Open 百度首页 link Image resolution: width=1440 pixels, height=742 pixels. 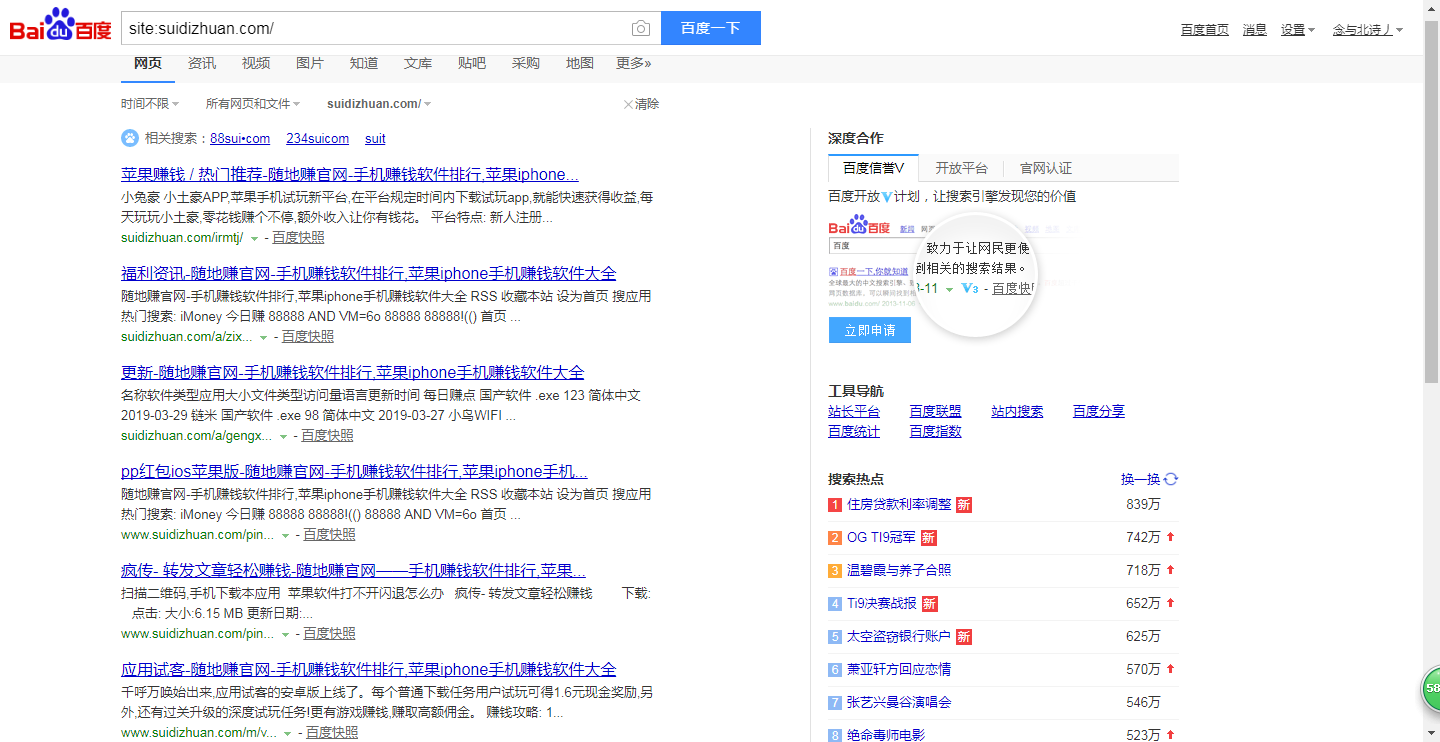coord(1205,30)
